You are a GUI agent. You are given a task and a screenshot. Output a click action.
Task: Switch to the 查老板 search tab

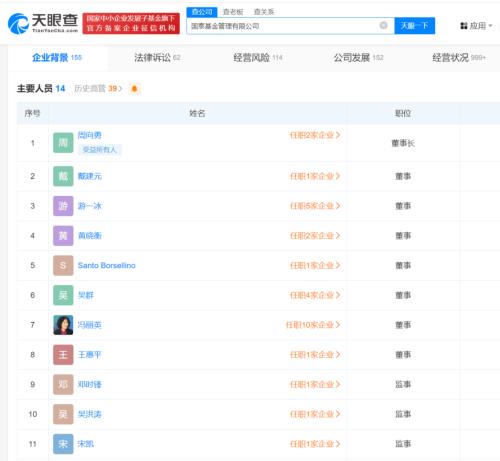(x=233, y=12)
